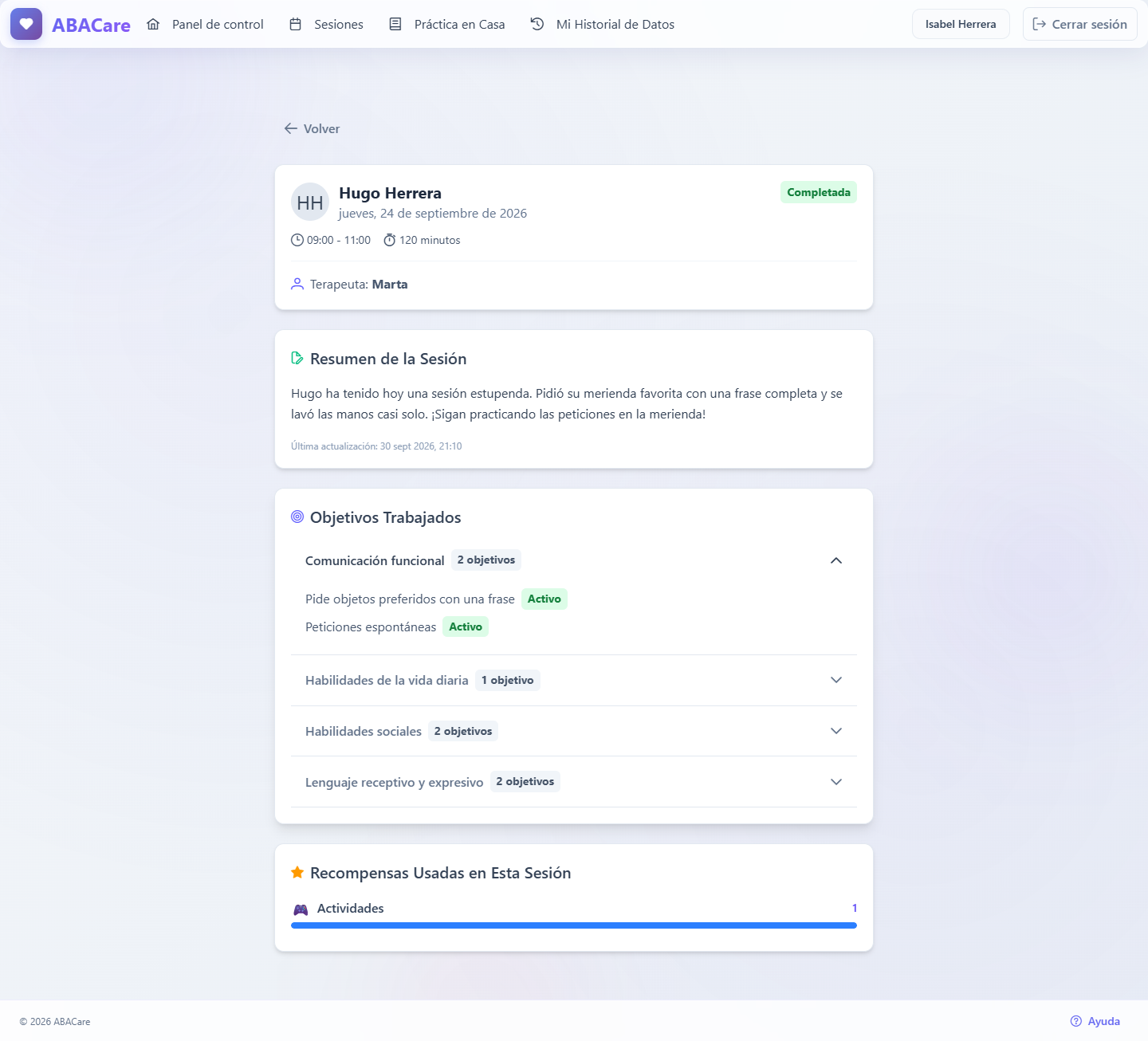The image size is (1148, 1041).
Task: Expand the Habilidades sociales chevron
Action: pos(836,731)
